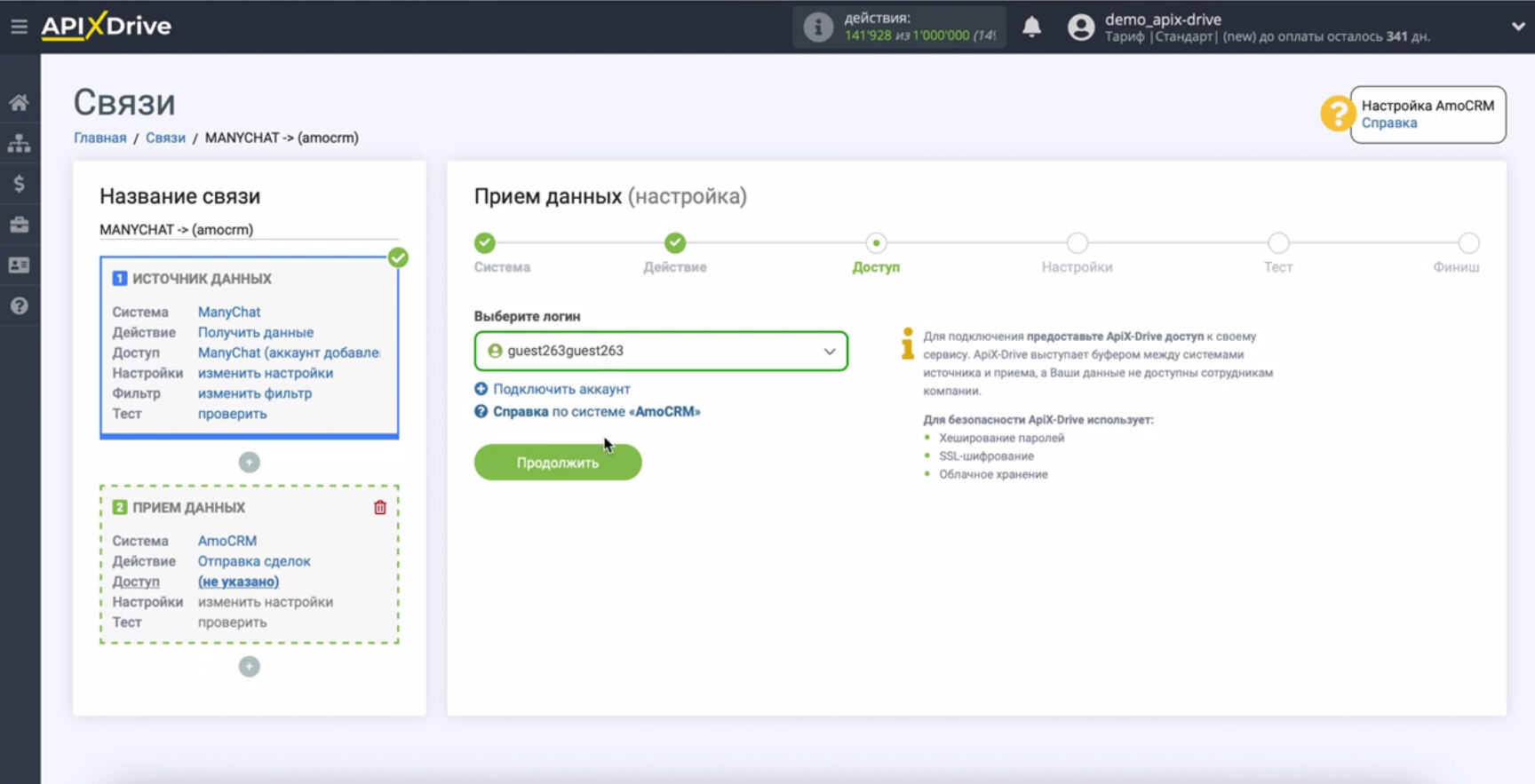The image size is (1535, 784).
Task: Click the yellow info icon beside access note
Action: pyautogui.click(x=907, y=344)
